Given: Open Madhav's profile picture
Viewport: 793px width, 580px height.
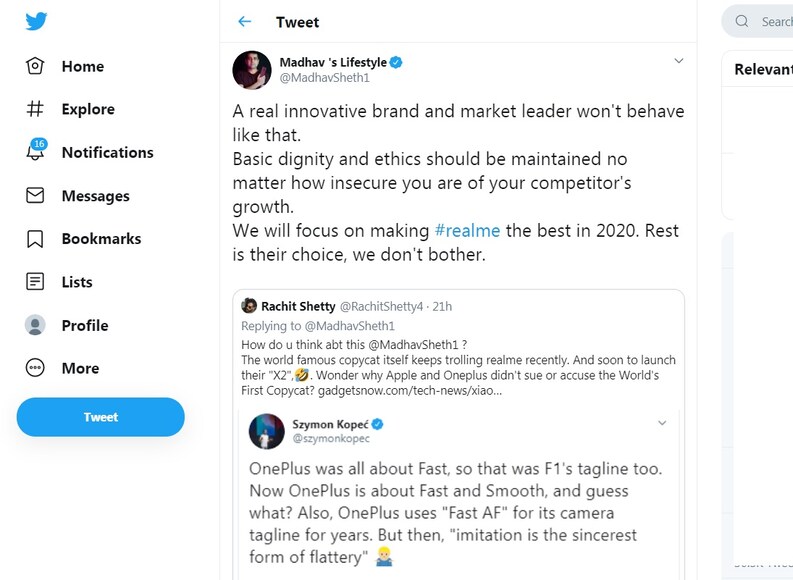Looking at the screenshot, I should 252,70.
